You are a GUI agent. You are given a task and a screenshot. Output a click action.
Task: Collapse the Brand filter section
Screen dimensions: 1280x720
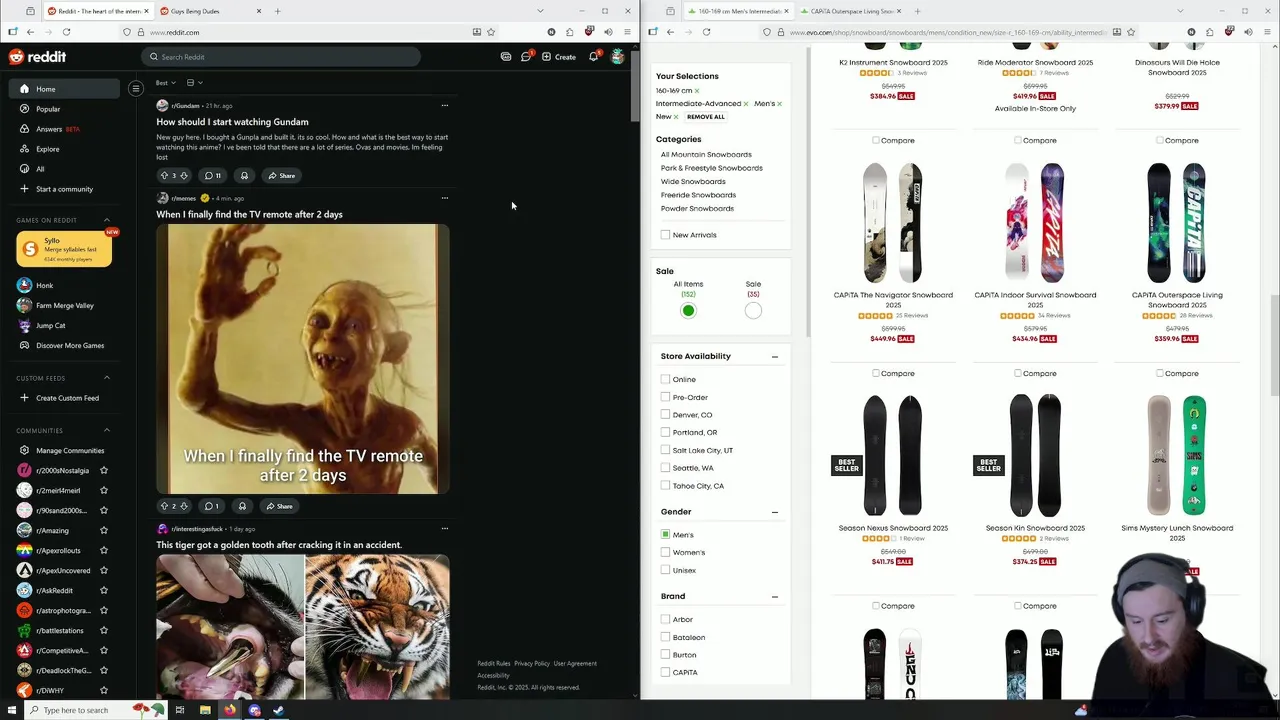[x=775, y=597]
